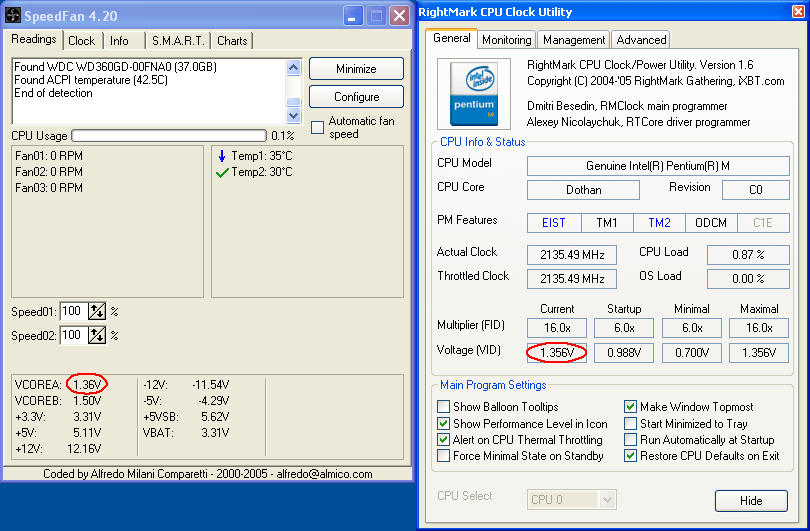Click the VCOREB reading 1.50V
This screenshot has height=531, width=810.
[87, 401]
